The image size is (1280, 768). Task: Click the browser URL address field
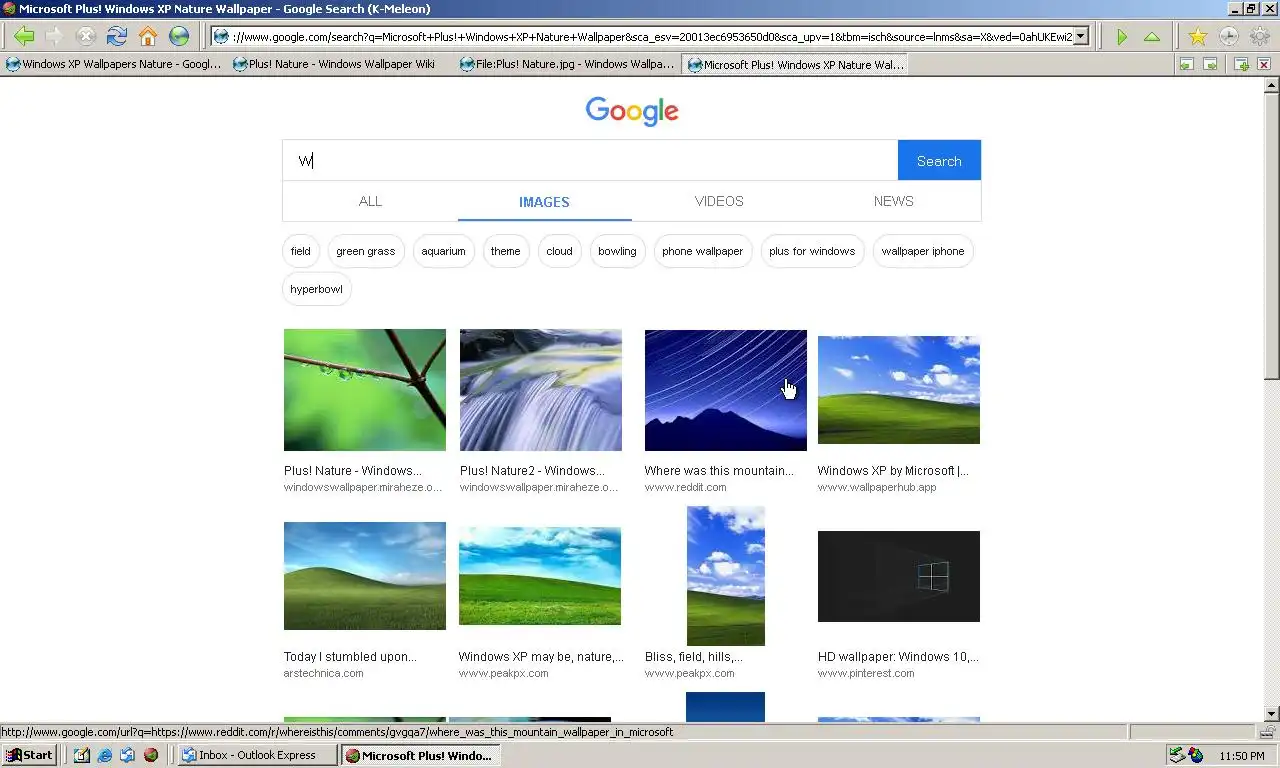click(650, 37)
